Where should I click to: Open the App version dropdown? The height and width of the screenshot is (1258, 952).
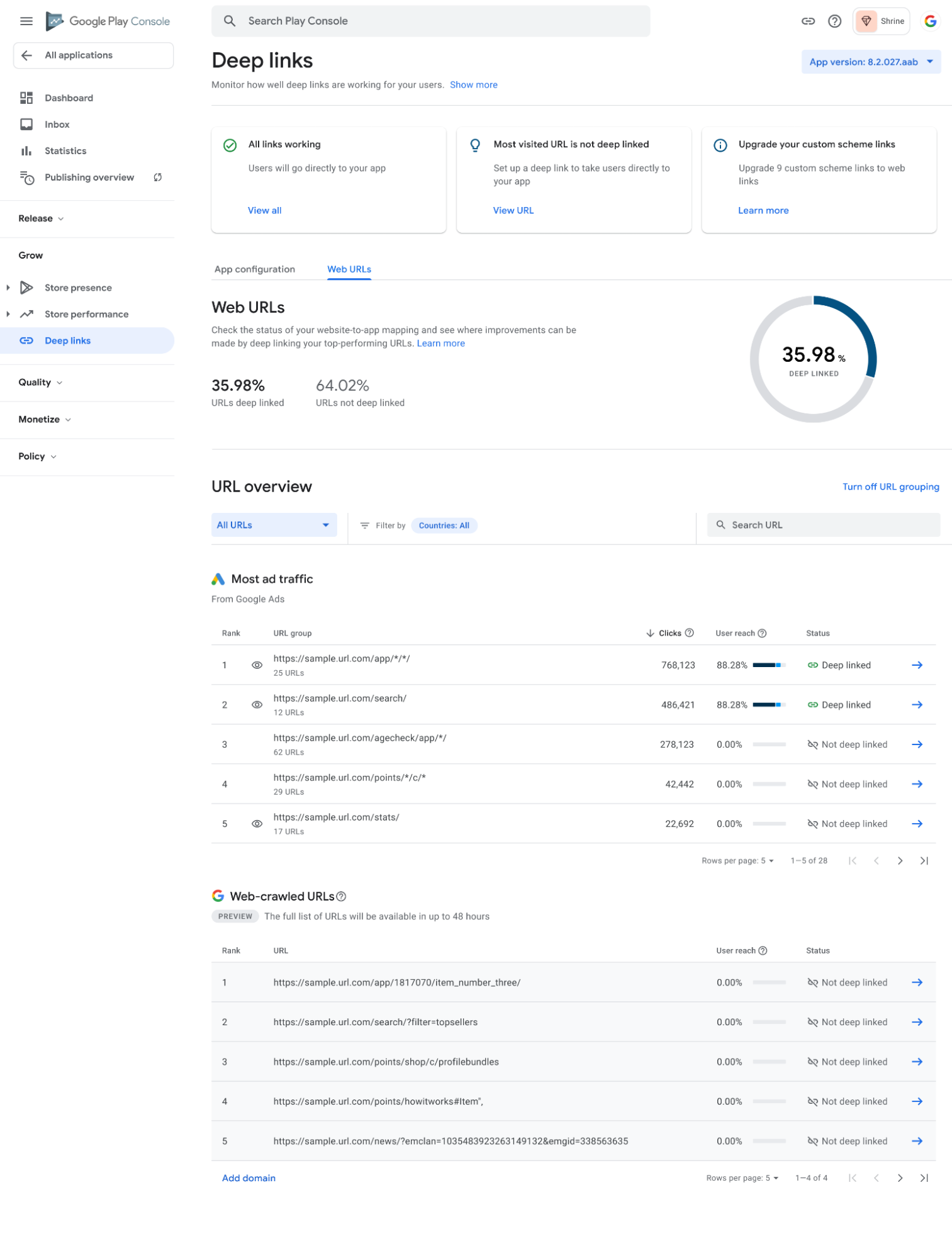[870, 62]
